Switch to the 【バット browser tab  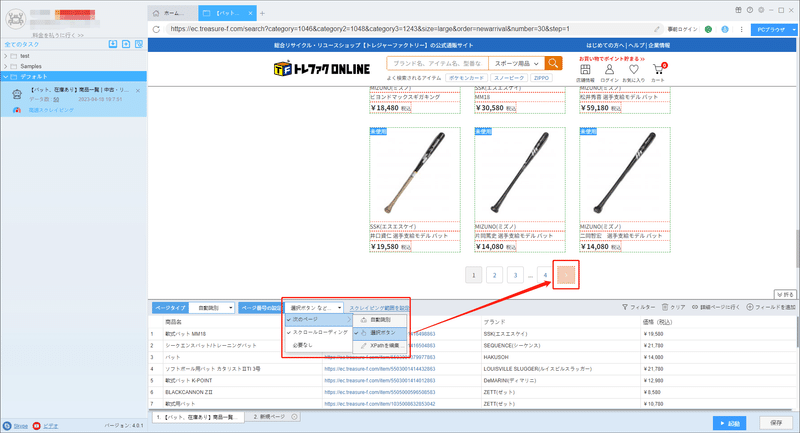(x=227, y=13)
